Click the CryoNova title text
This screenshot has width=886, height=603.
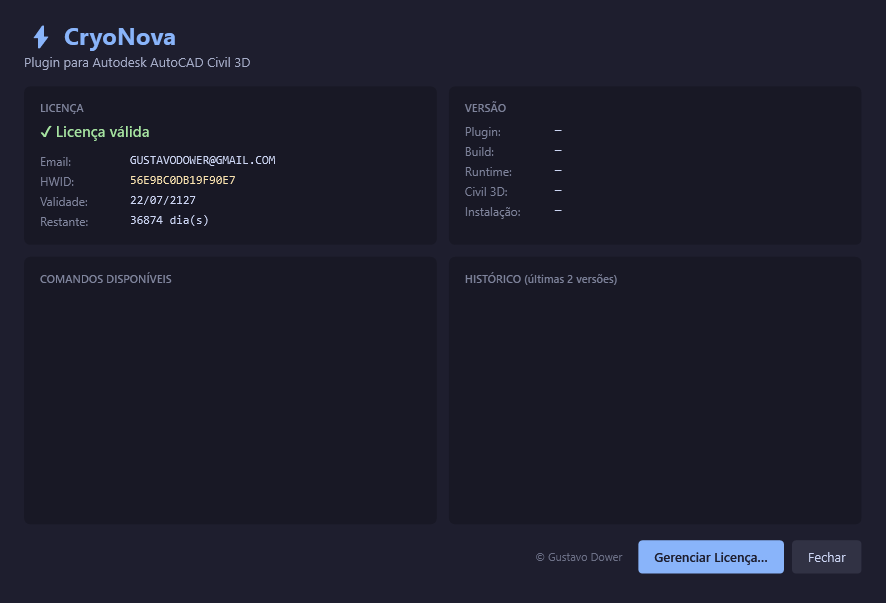coord(120,37)
